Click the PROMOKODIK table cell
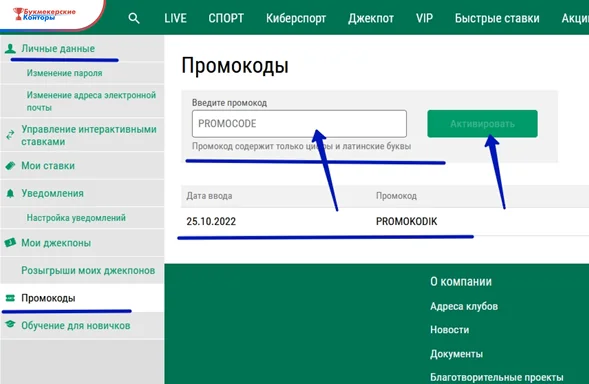This screenshot has width=589, height=384. tap(406, 221)
